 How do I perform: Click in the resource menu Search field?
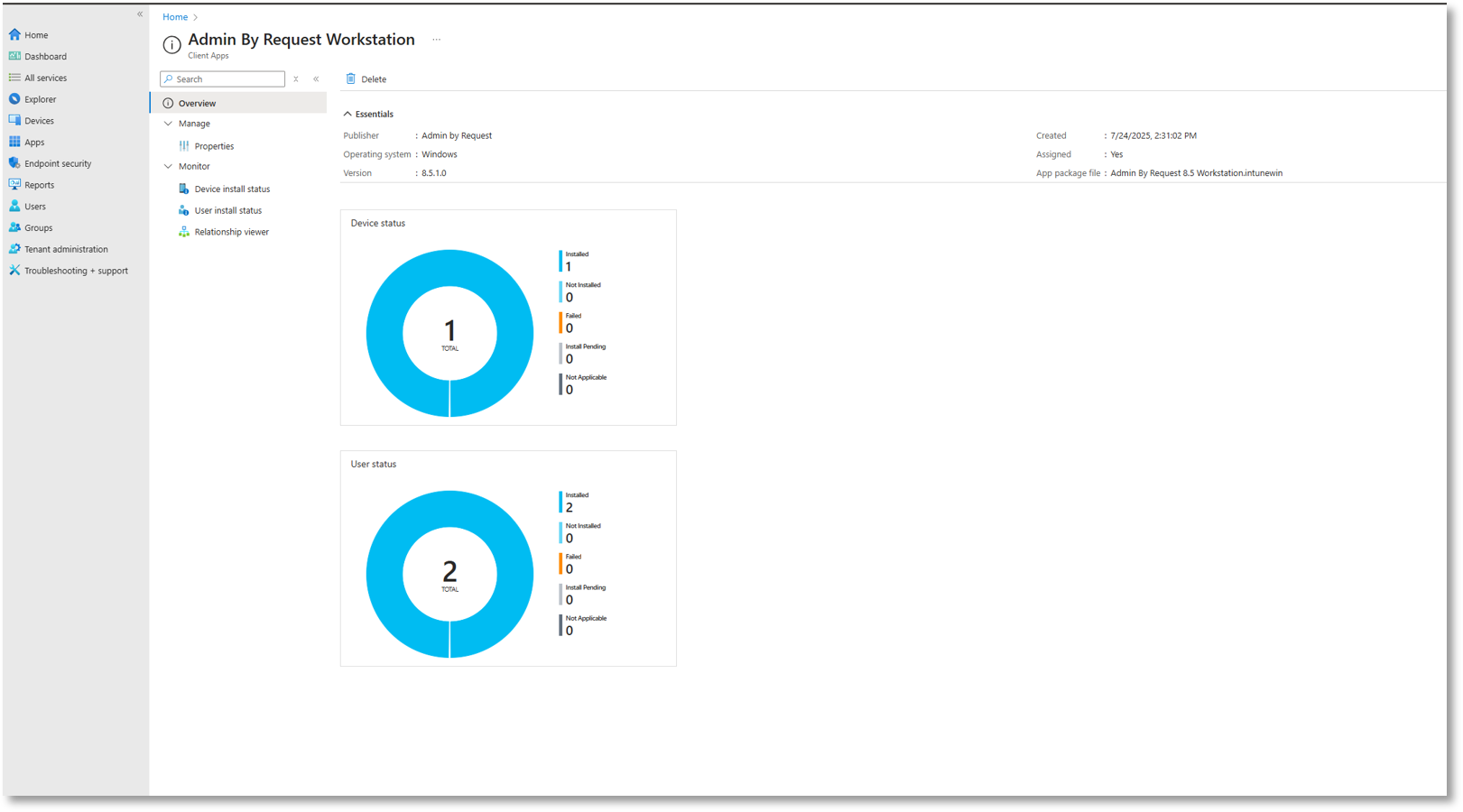click(x=223, y=79)
